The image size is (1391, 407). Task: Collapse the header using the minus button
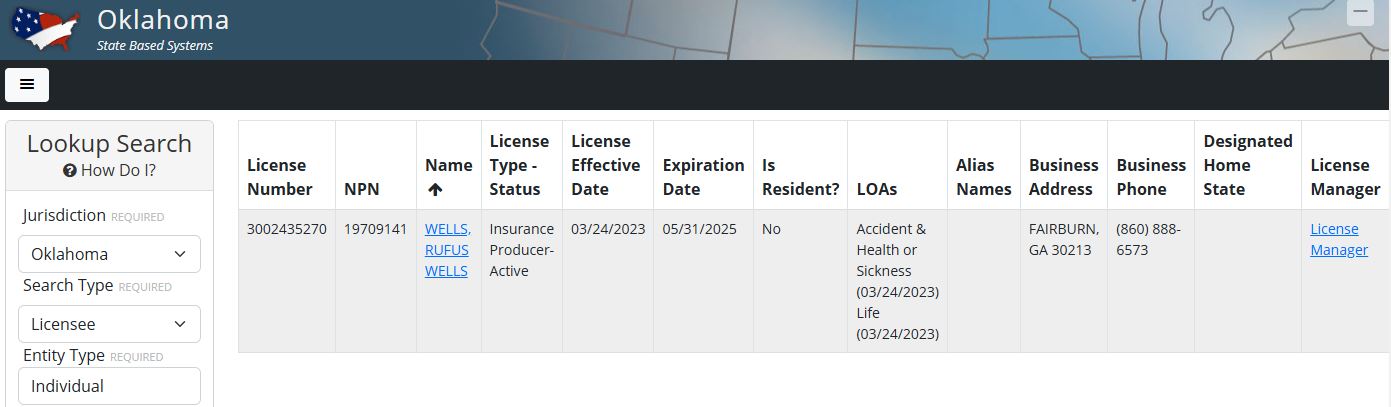1360,13
